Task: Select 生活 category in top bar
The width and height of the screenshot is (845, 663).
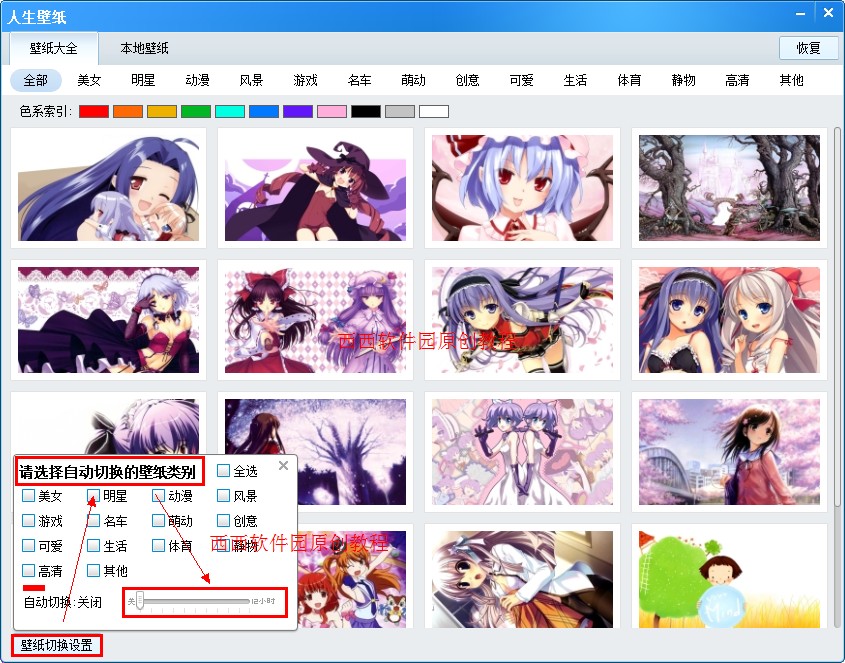Action: (575, 80)
